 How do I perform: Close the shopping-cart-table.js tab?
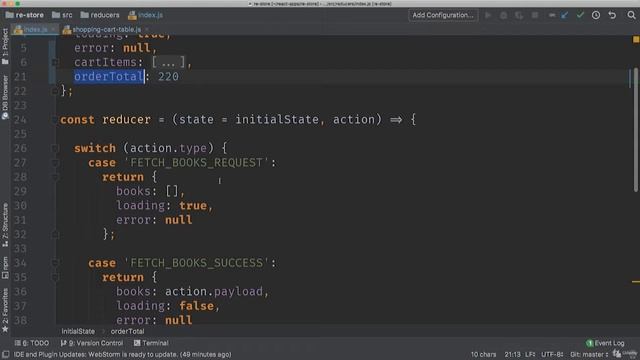[147, 29]
